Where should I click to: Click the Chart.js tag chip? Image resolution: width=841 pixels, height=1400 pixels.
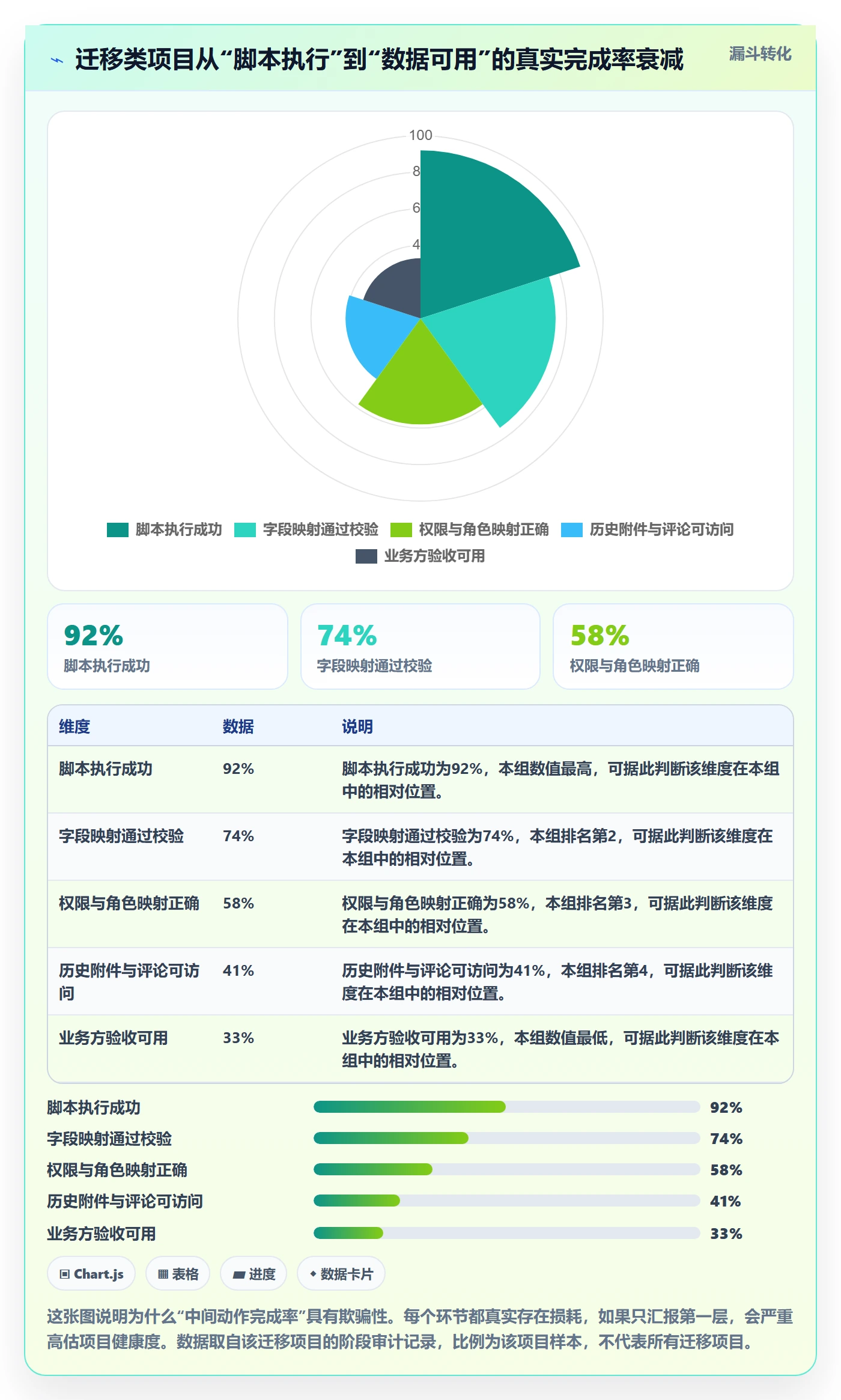tap(91, 1273)
